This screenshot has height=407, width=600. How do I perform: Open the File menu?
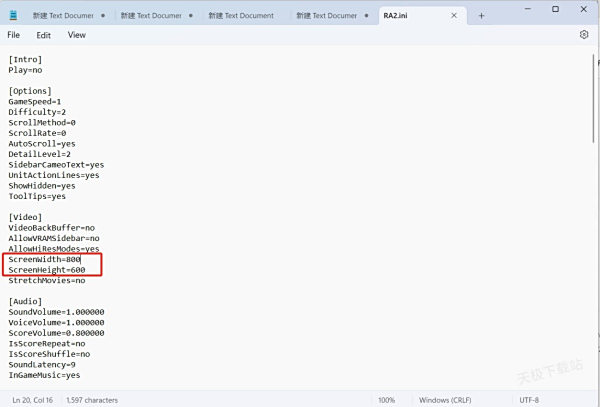coord(14,35)
